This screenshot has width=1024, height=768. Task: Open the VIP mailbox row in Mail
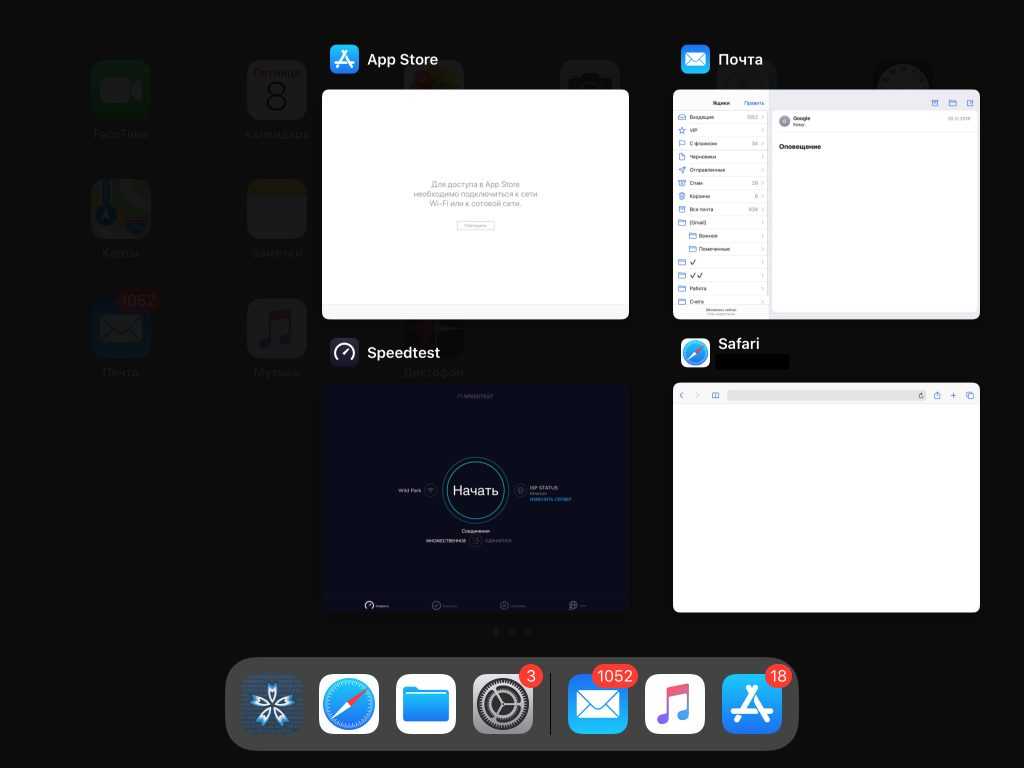(721, 130)
